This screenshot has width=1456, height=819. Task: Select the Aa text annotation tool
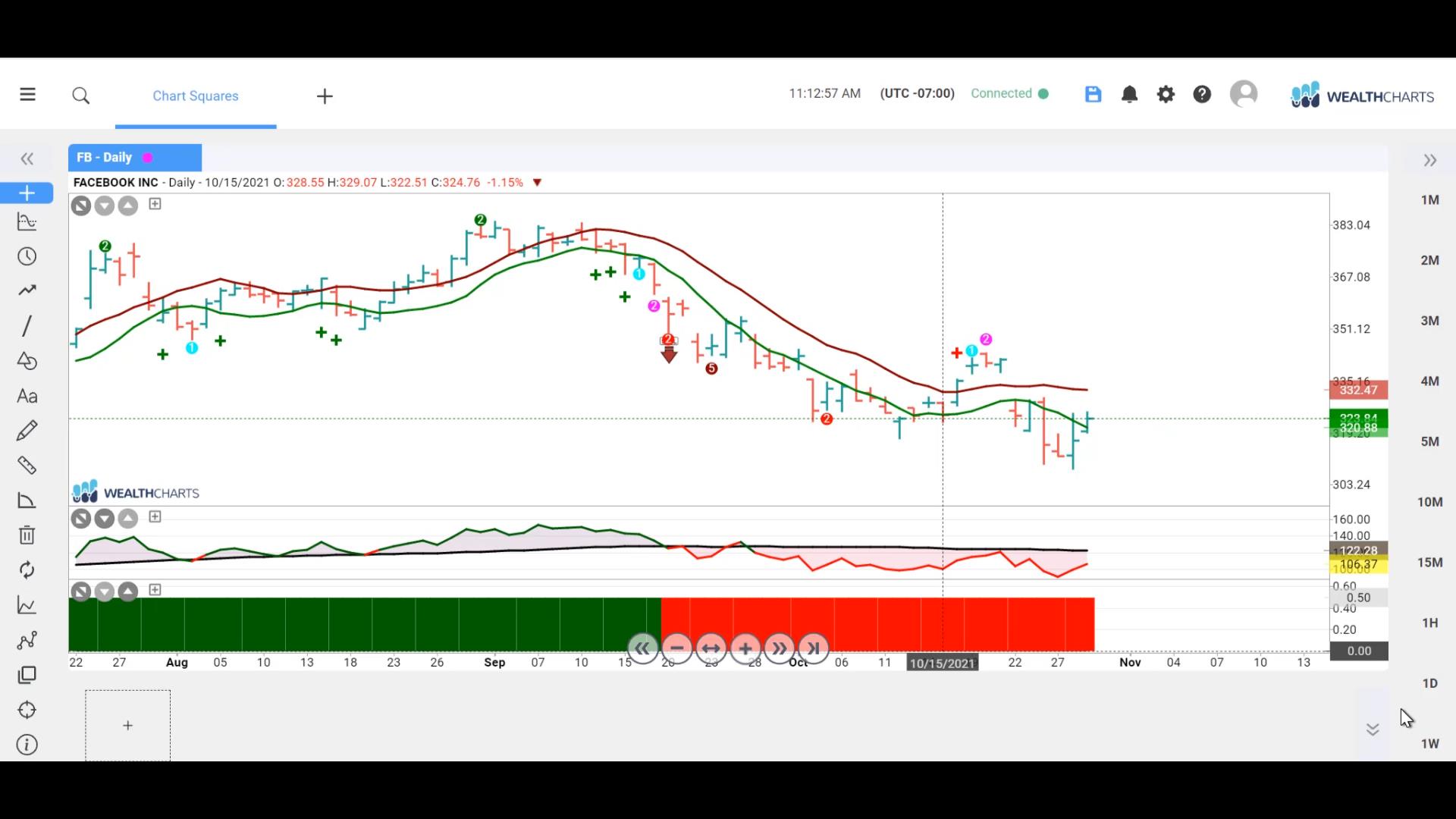click(27, 396)
